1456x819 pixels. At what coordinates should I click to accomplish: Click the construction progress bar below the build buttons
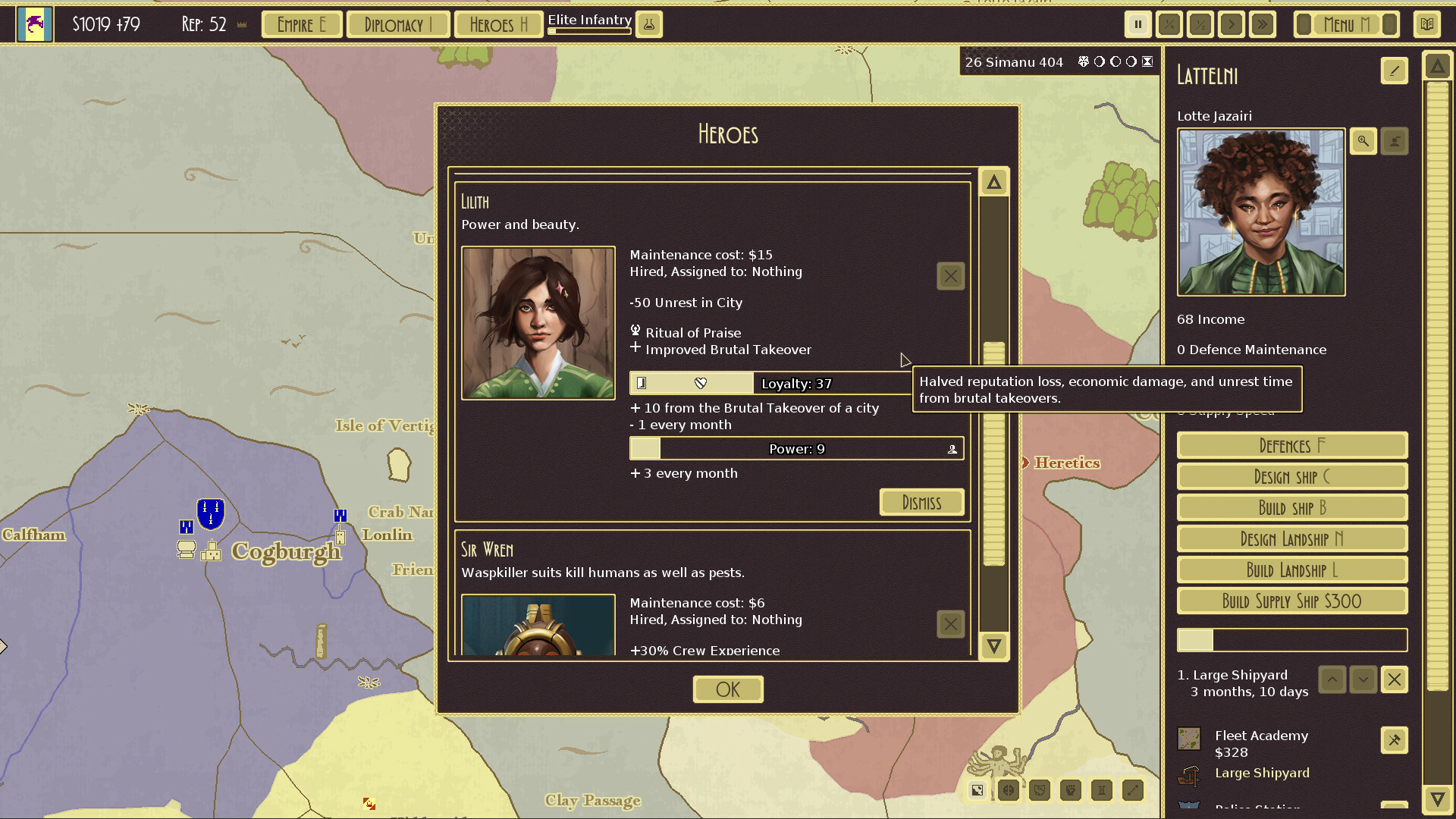[1291, 640]
